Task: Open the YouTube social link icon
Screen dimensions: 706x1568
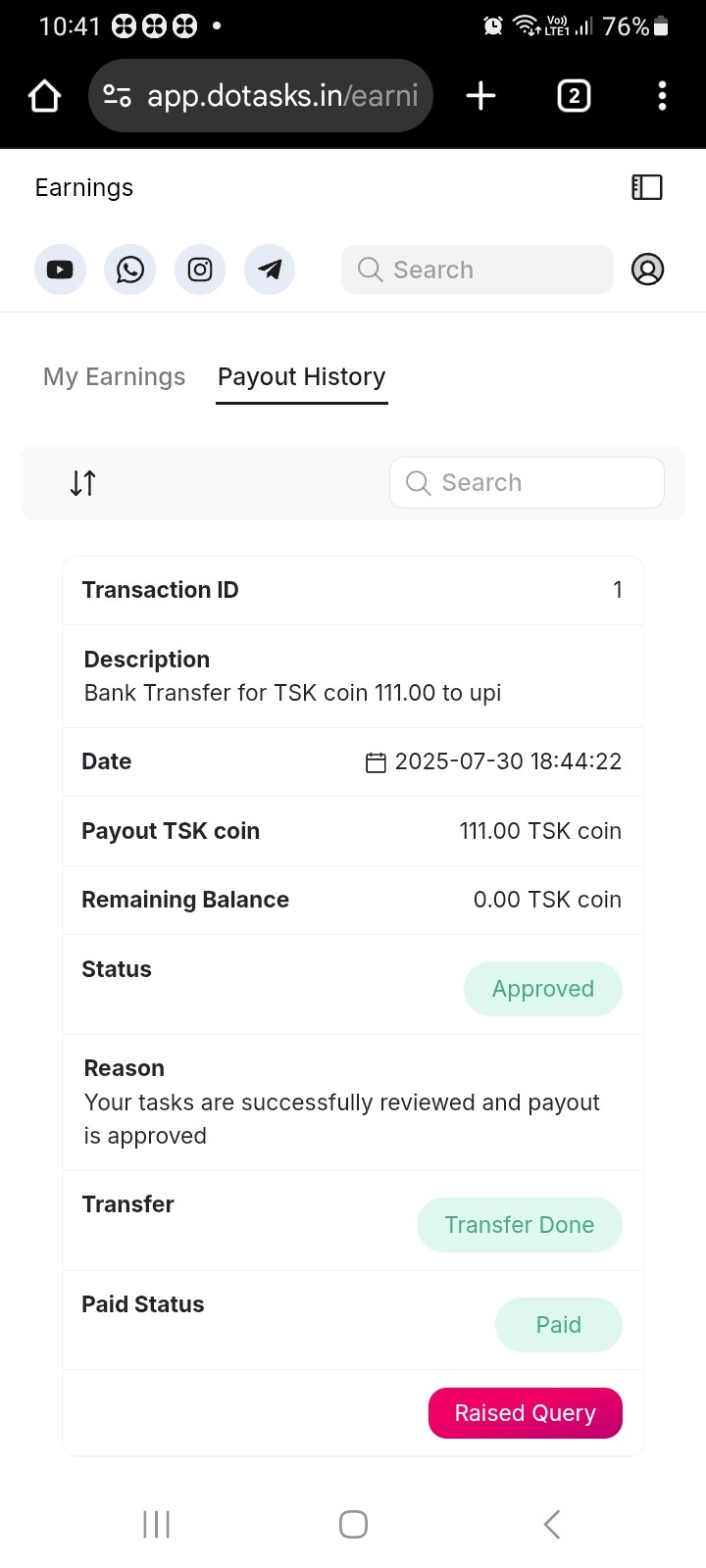Action: [60, 269]
